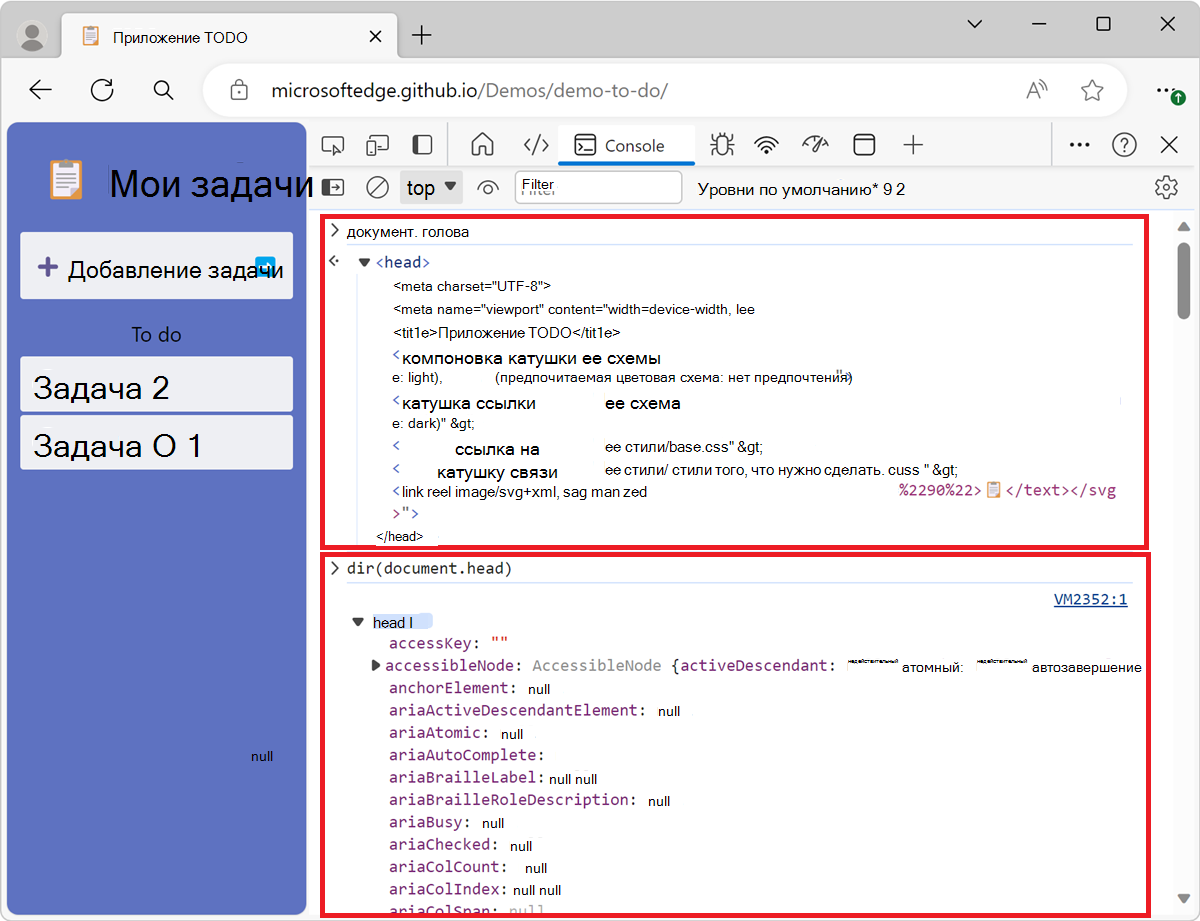Image resolution: width=1200 pixels, height=921 pixels.
Task: Add a new DevTools panel with plus icon
Action: [913, 145]
